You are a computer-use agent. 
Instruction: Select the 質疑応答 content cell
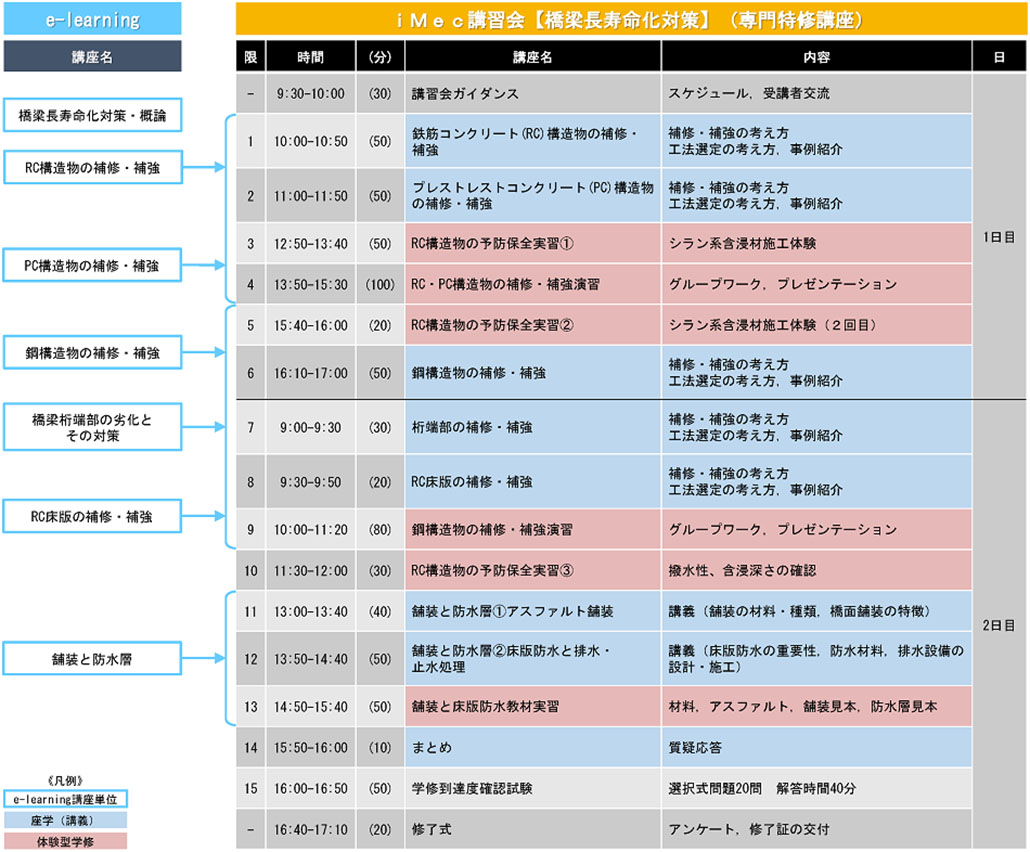(x=816, y=747)
